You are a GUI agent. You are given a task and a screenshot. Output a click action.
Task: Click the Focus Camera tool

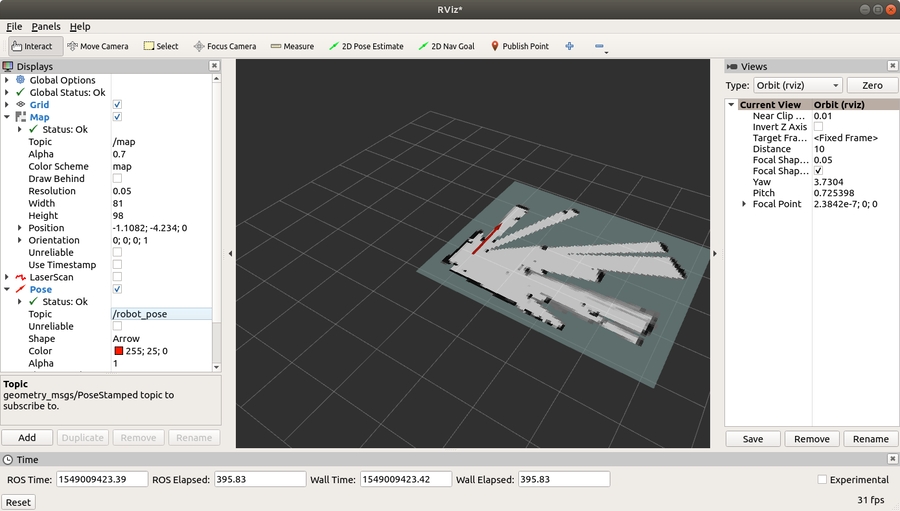pos(224,46)
